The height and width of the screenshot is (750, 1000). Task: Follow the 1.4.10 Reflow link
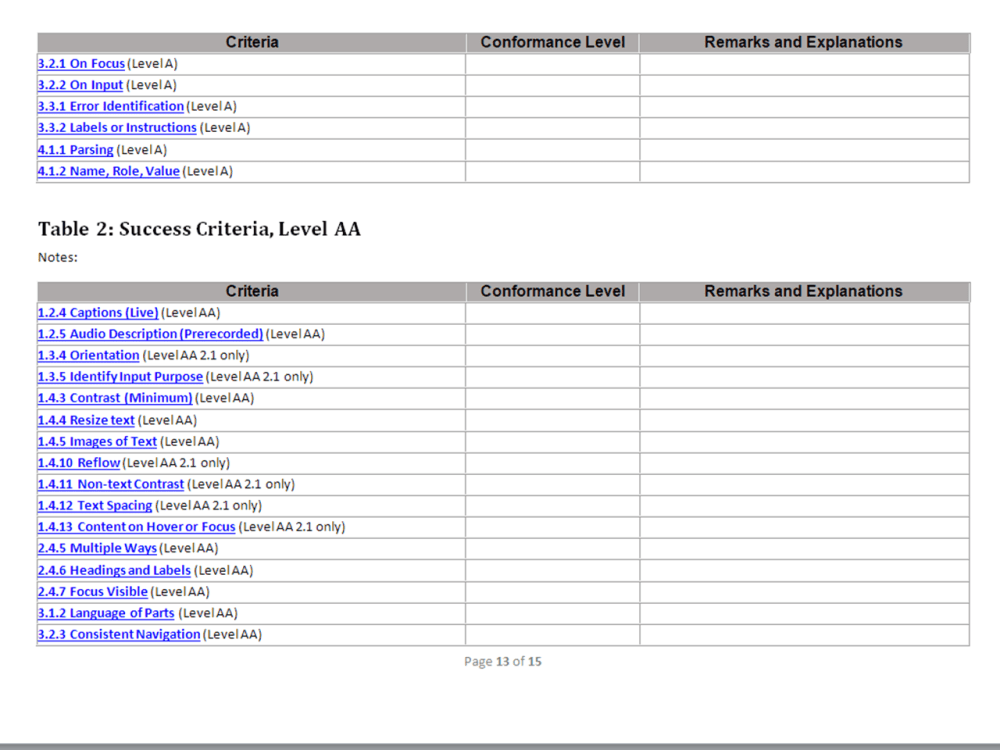[x=79, y=463]
